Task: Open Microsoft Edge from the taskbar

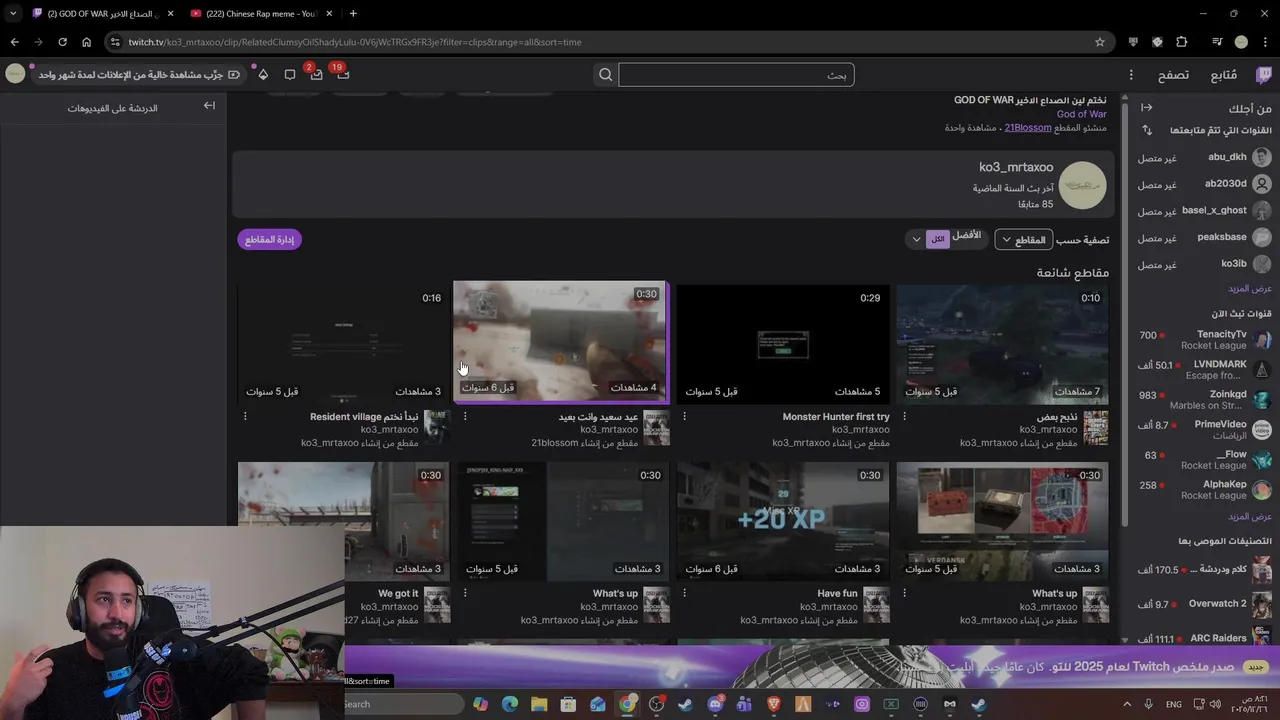Action: [x=510, y=704]
